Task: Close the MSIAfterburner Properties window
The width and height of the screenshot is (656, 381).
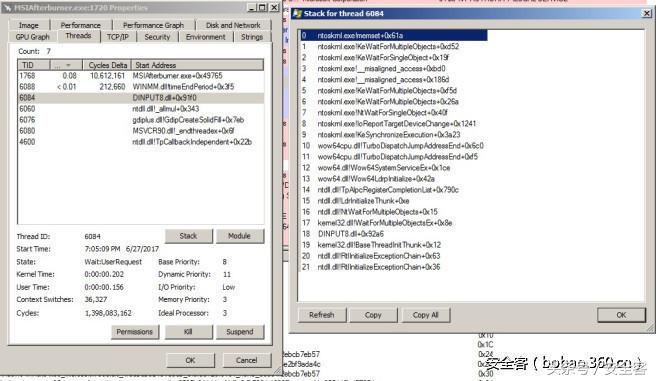Action: point(274,8)
